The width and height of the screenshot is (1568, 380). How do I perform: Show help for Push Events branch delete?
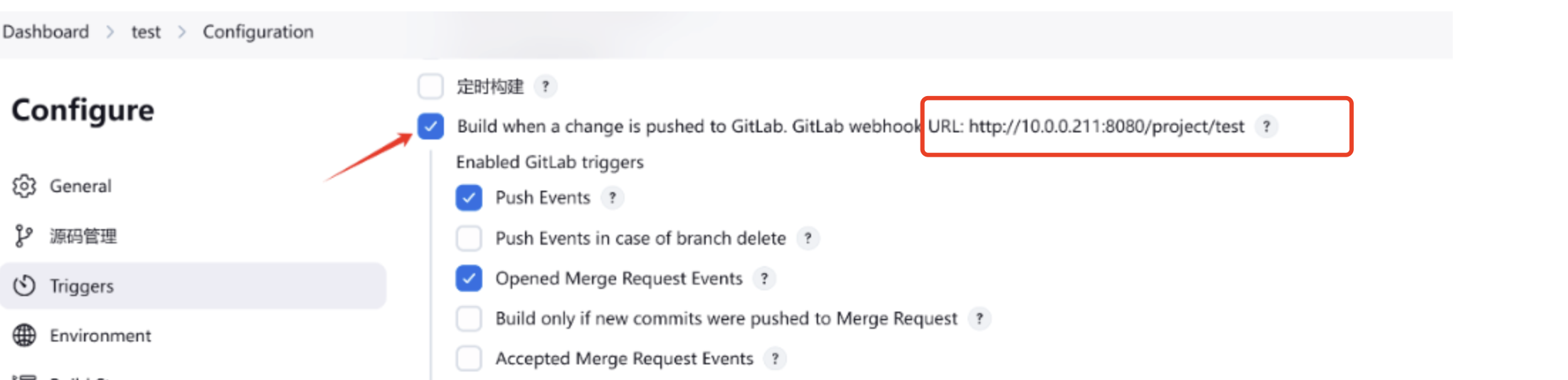pos(807,238)
